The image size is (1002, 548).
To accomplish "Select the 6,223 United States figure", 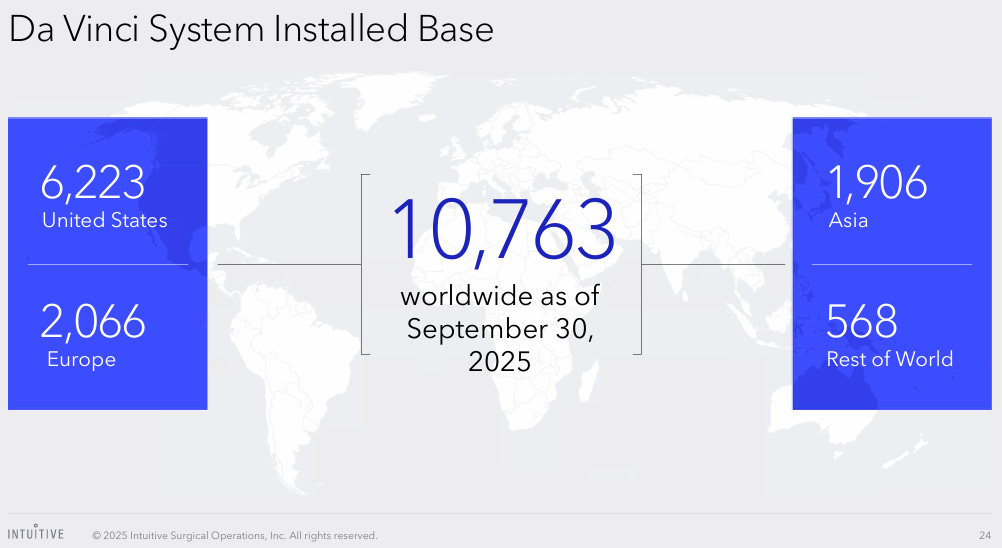I will (x=93, y=183).
